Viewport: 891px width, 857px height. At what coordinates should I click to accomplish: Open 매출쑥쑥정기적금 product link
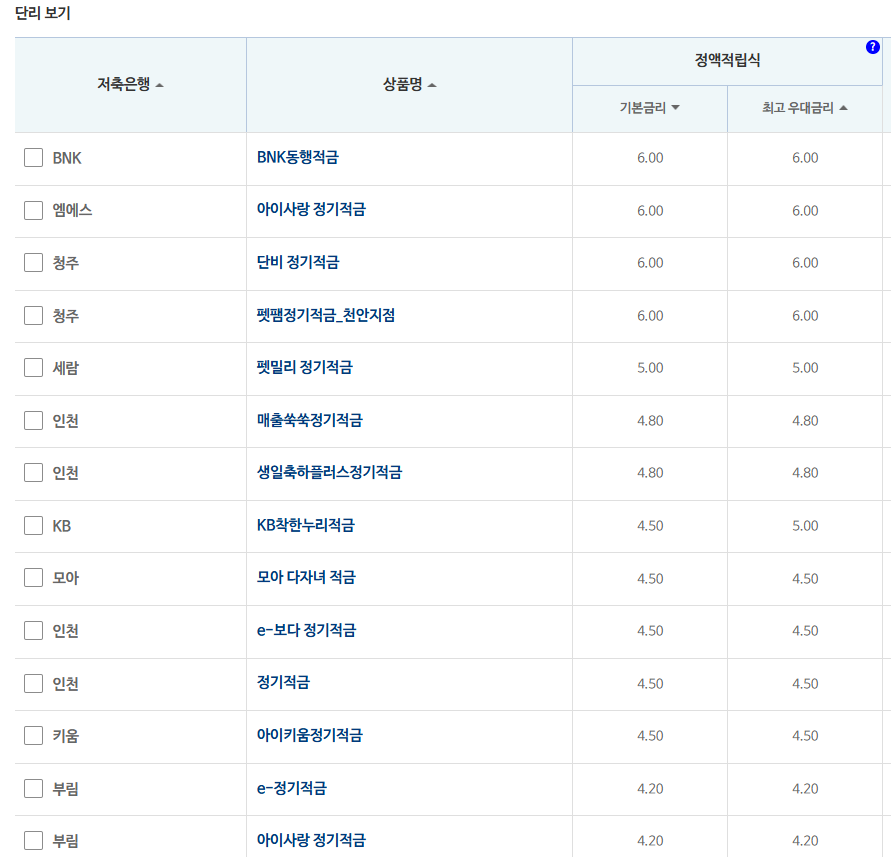(x=310, y=421)
